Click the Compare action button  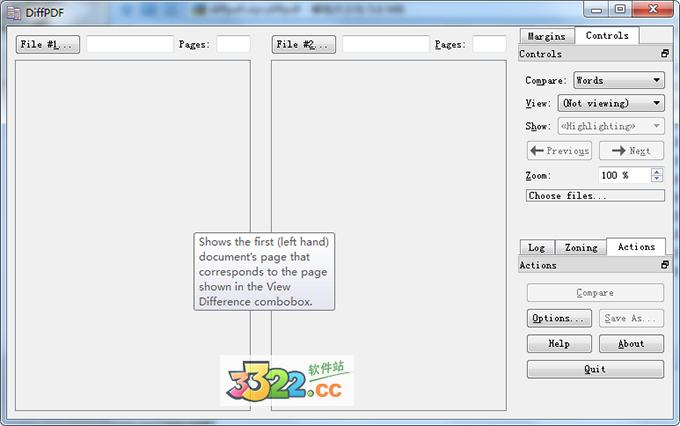pyautogui.click(x=595, y=293)
